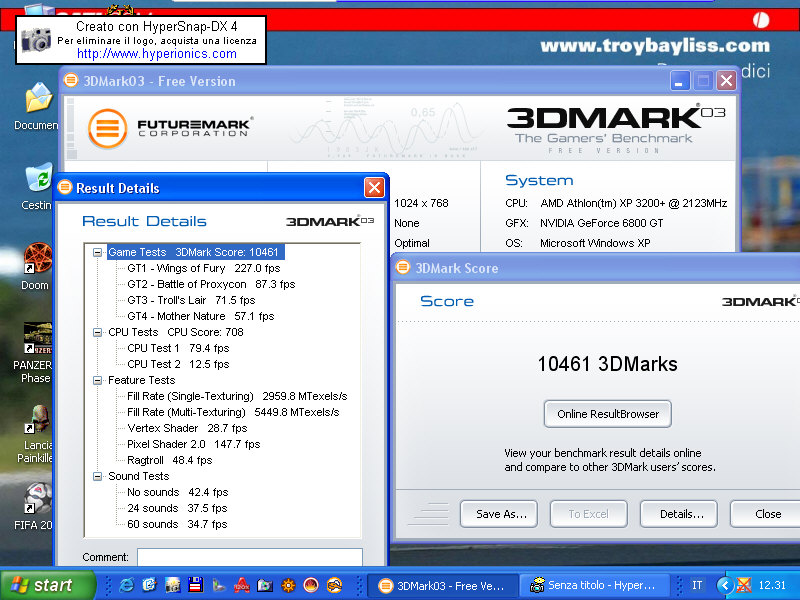Click the Save As... button
Screen dimensions: 800x600
[499, 514]
